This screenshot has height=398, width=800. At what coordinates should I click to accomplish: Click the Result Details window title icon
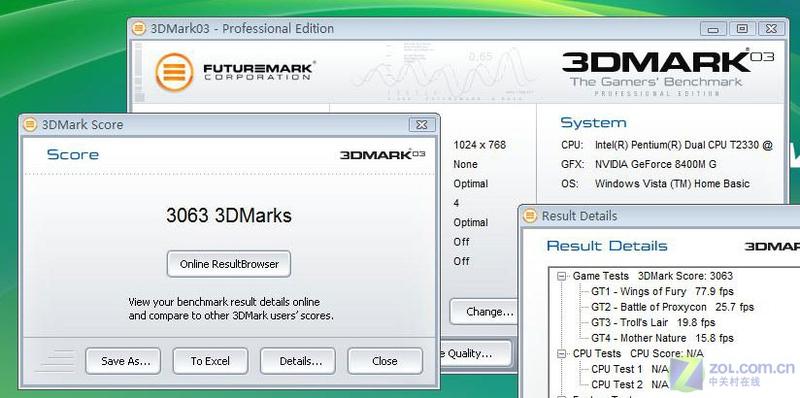point(530,216)
